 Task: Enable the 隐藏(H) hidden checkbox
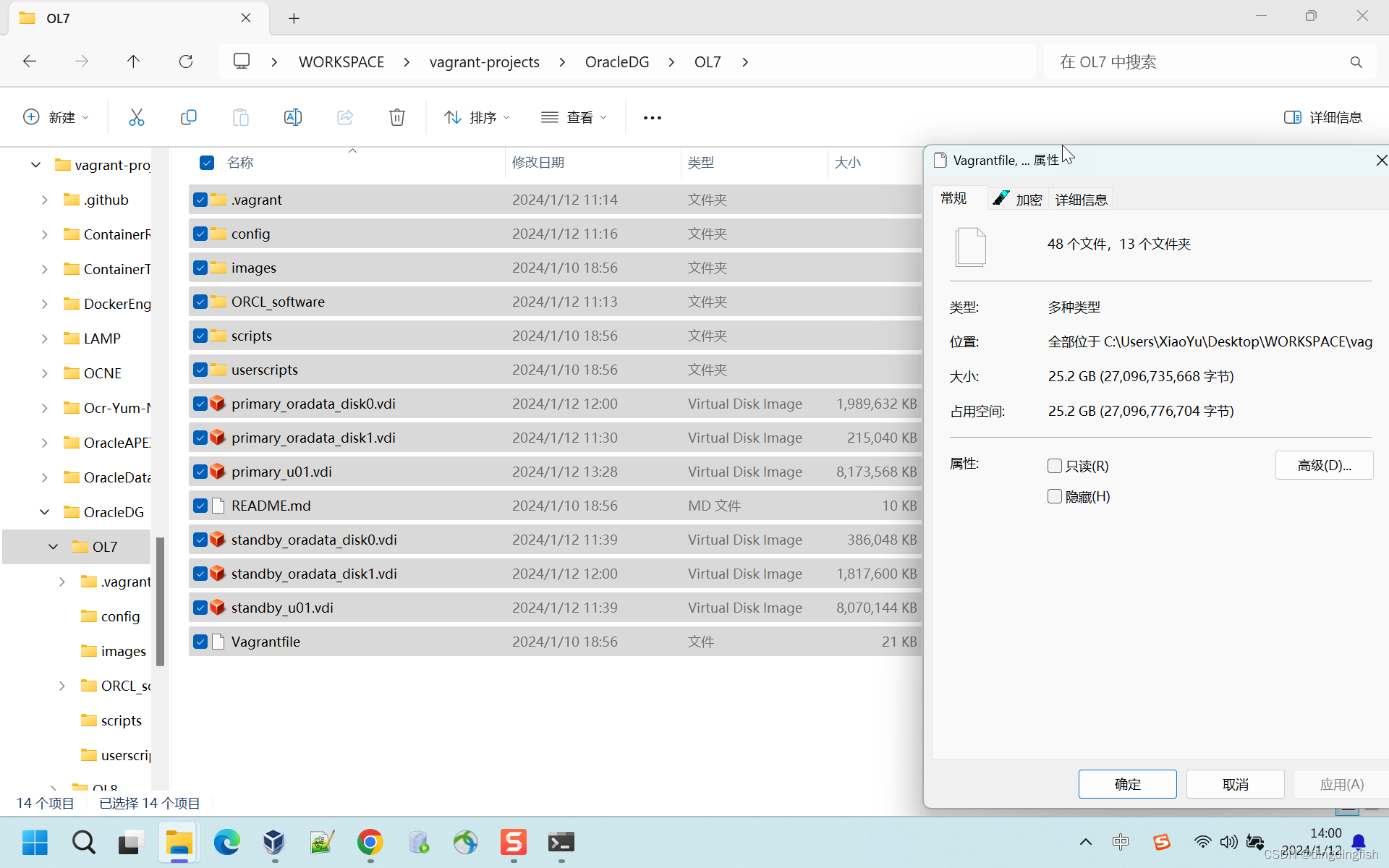click(1055, 496)
